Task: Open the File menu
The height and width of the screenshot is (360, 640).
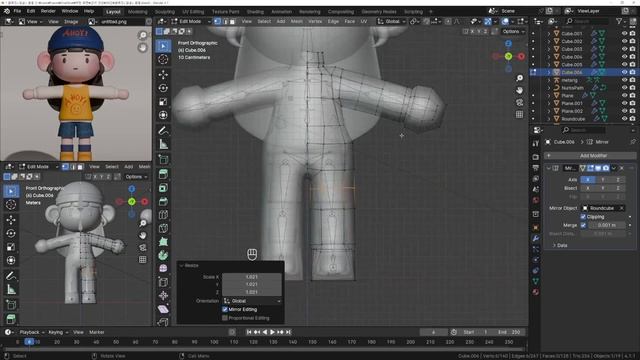Action: 17,11
